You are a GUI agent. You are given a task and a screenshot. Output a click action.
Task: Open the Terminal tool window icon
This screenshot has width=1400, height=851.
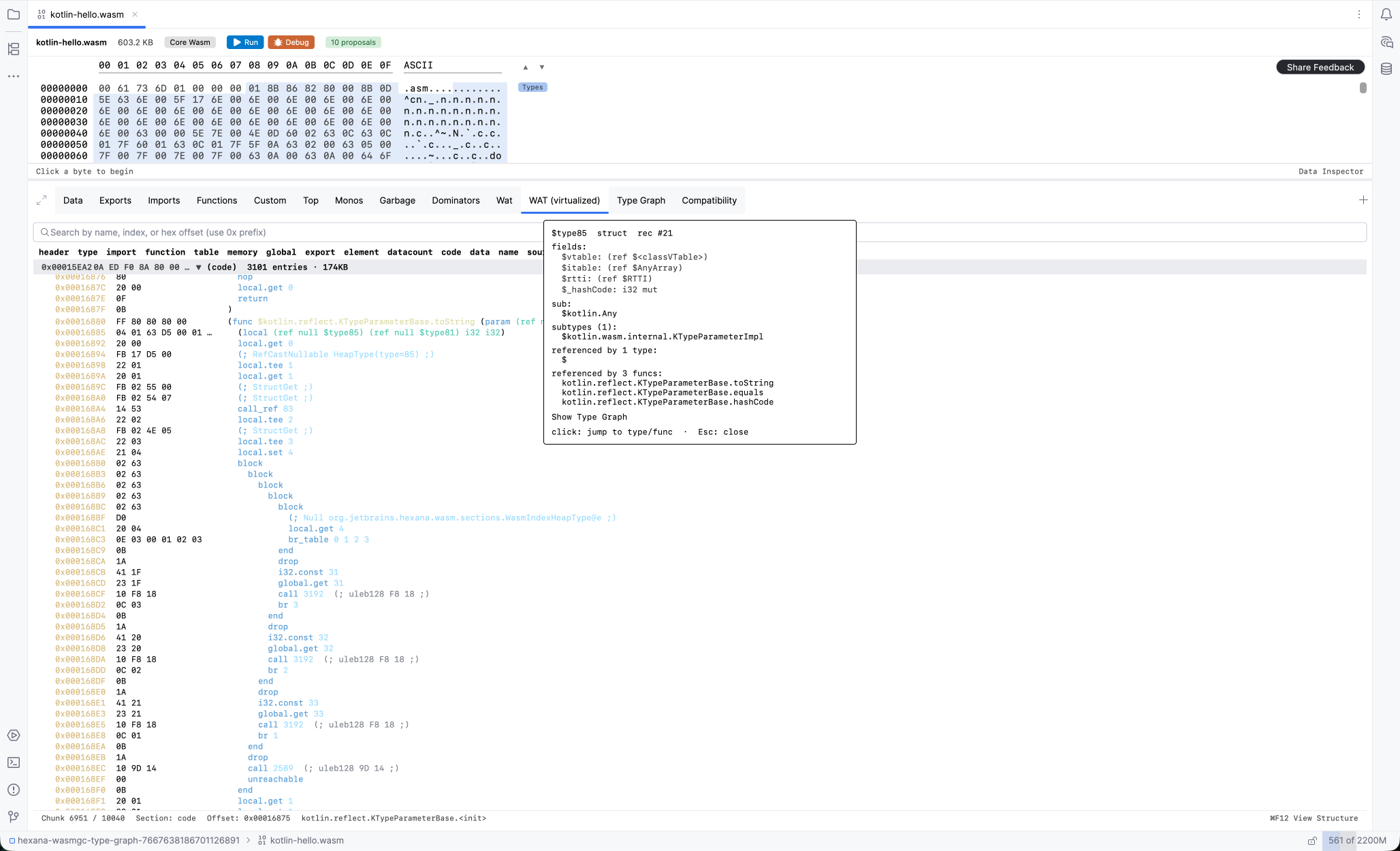(14, 762)
